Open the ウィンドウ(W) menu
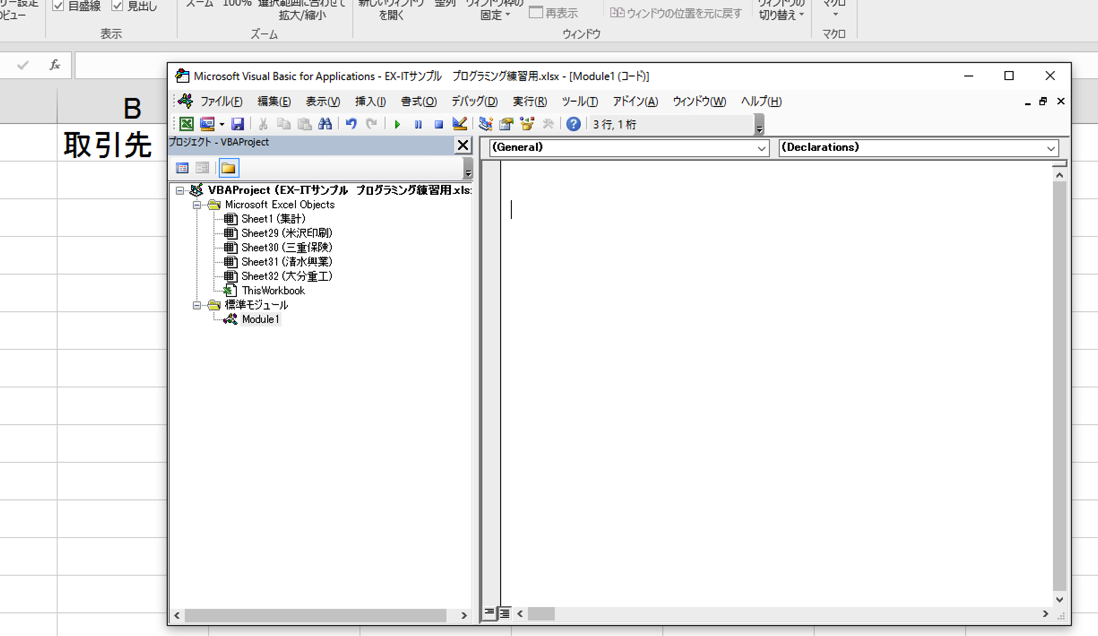This screenshot has height=636, width=1098. point(700,102)
